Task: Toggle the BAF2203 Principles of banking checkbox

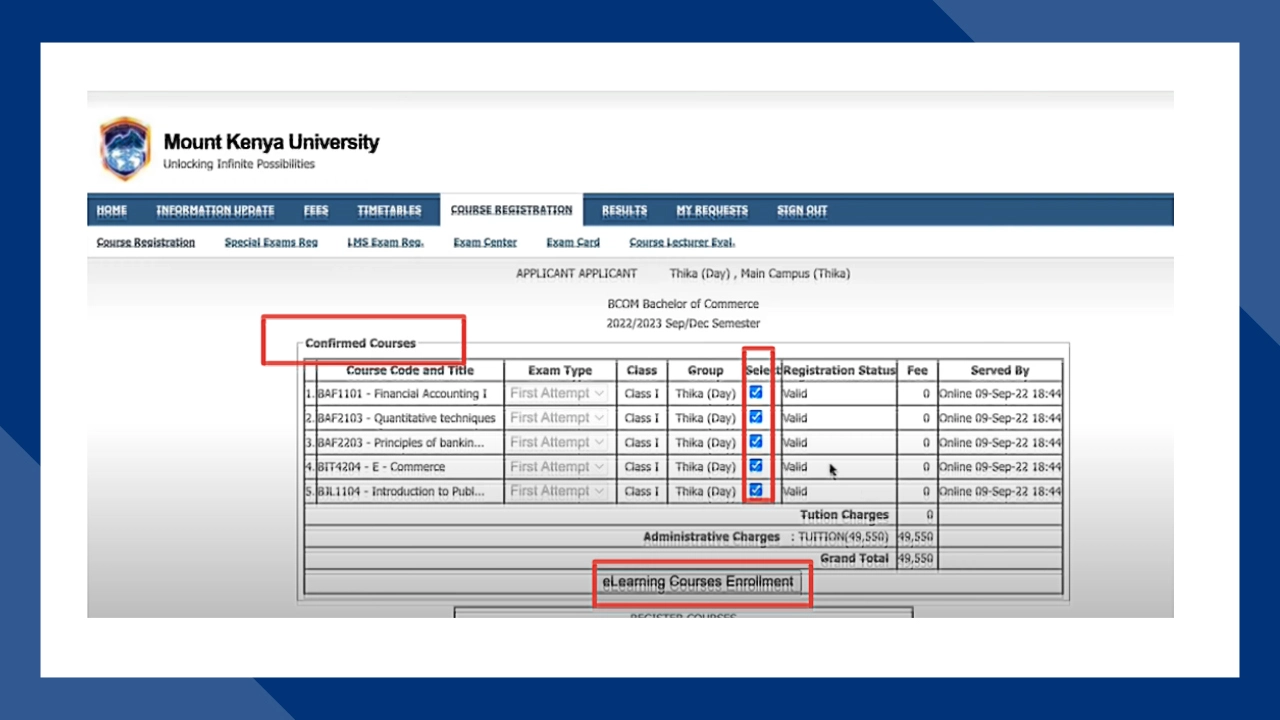Action: click(x=755, y=442)
